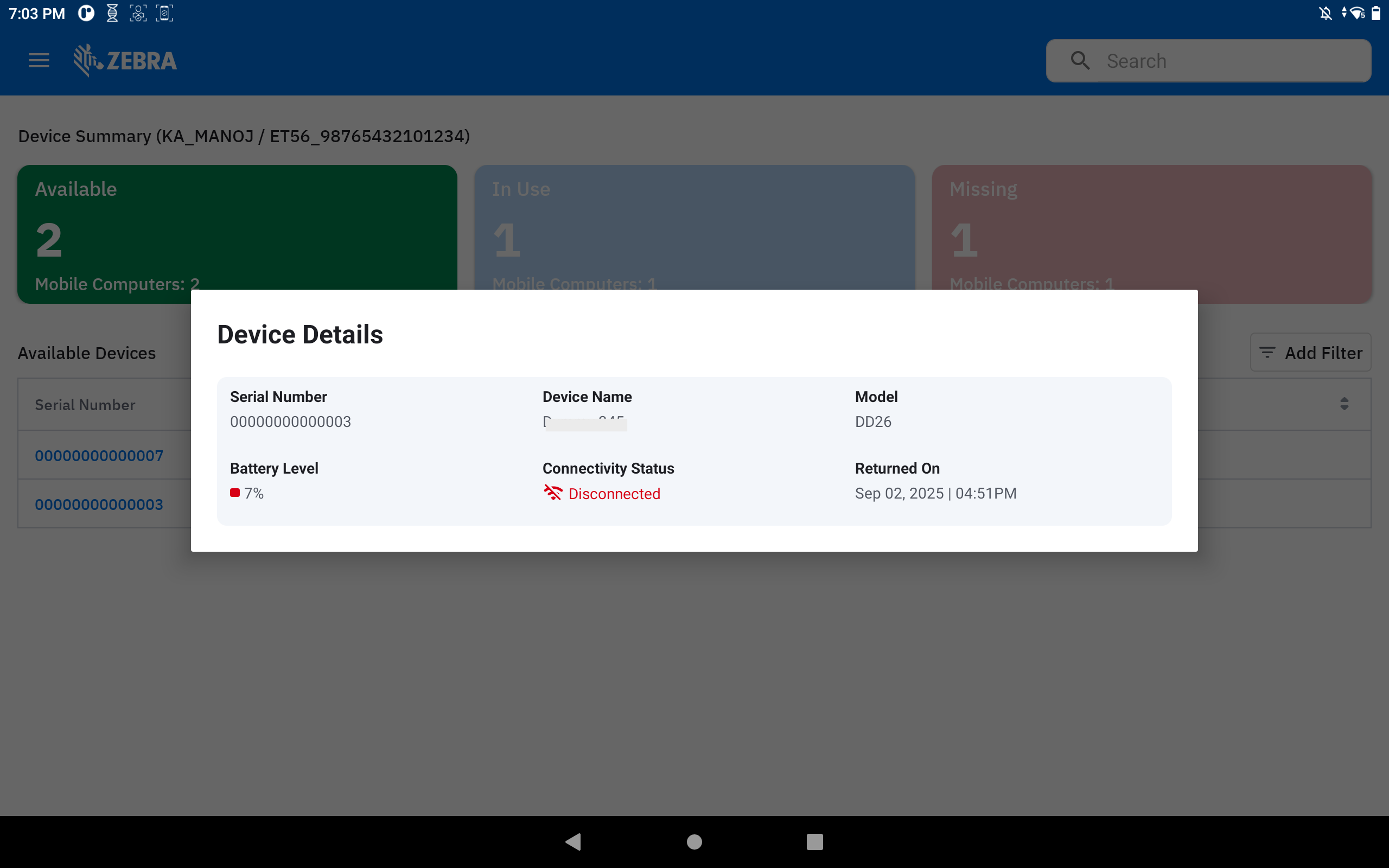Viewport: 1389px width, 868px height.
Task: Click the battery icon in status bar
Action: (x=1376, y=13)
